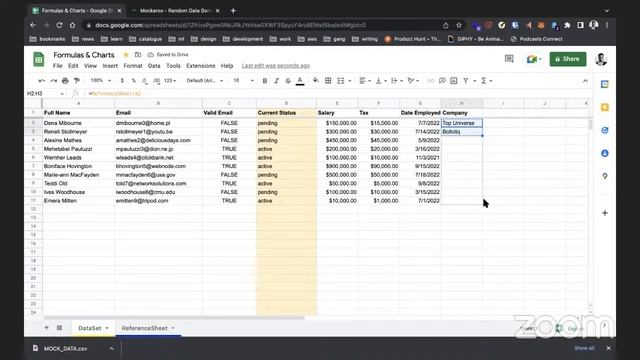Click the Undo icon

(x=42, y=81)
